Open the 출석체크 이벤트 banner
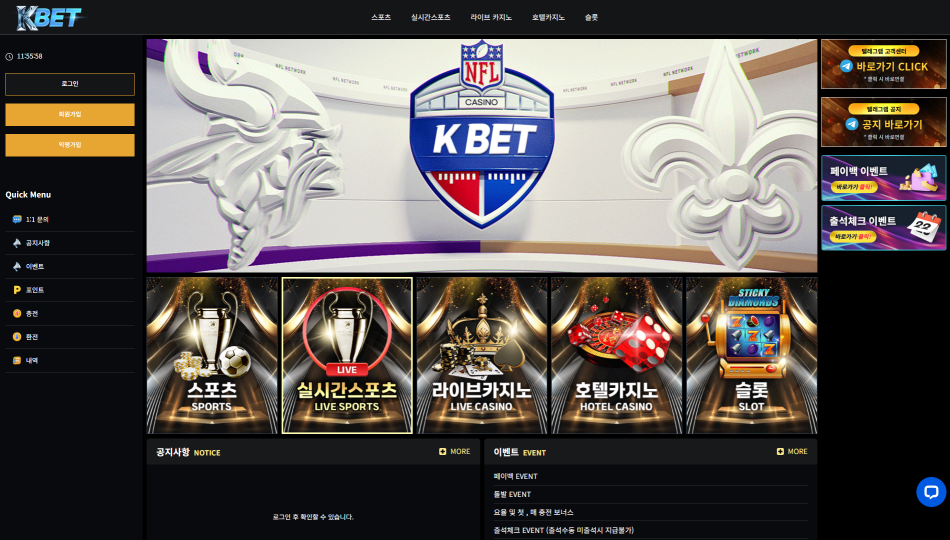Viewport: 950px width, 540px height. coord(883,227)
